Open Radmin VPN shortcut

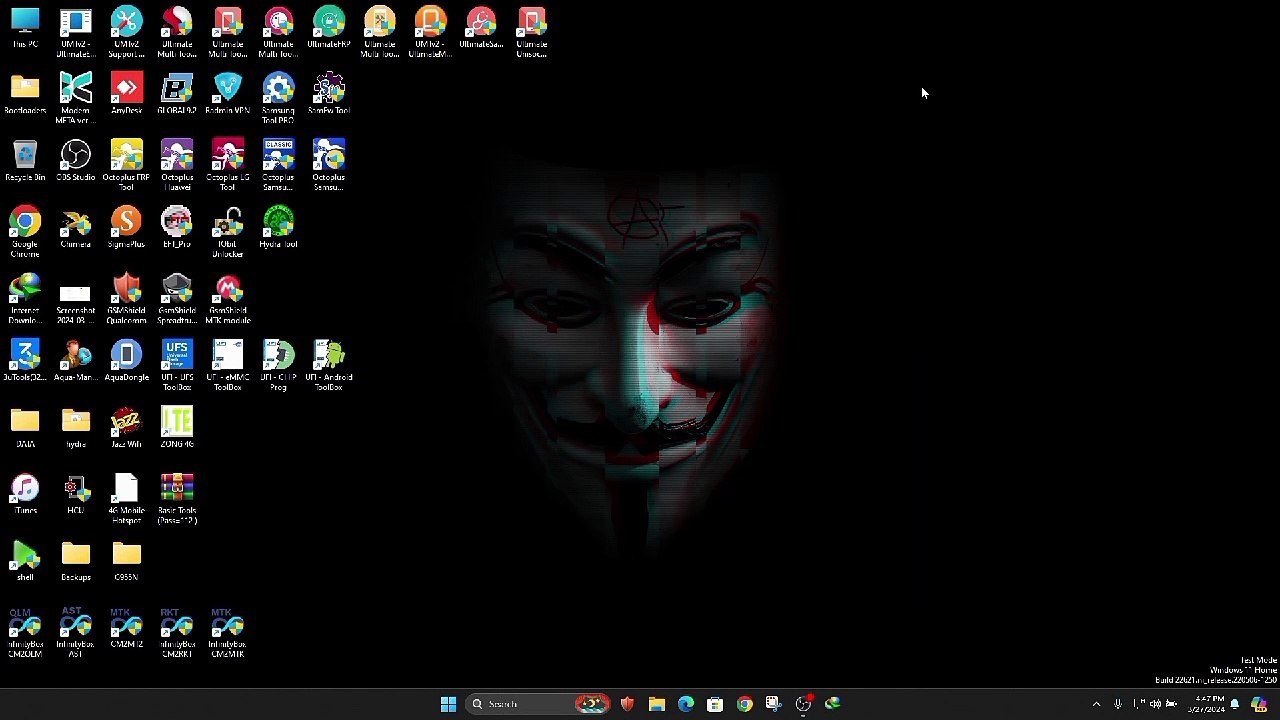tap(227, 94)
